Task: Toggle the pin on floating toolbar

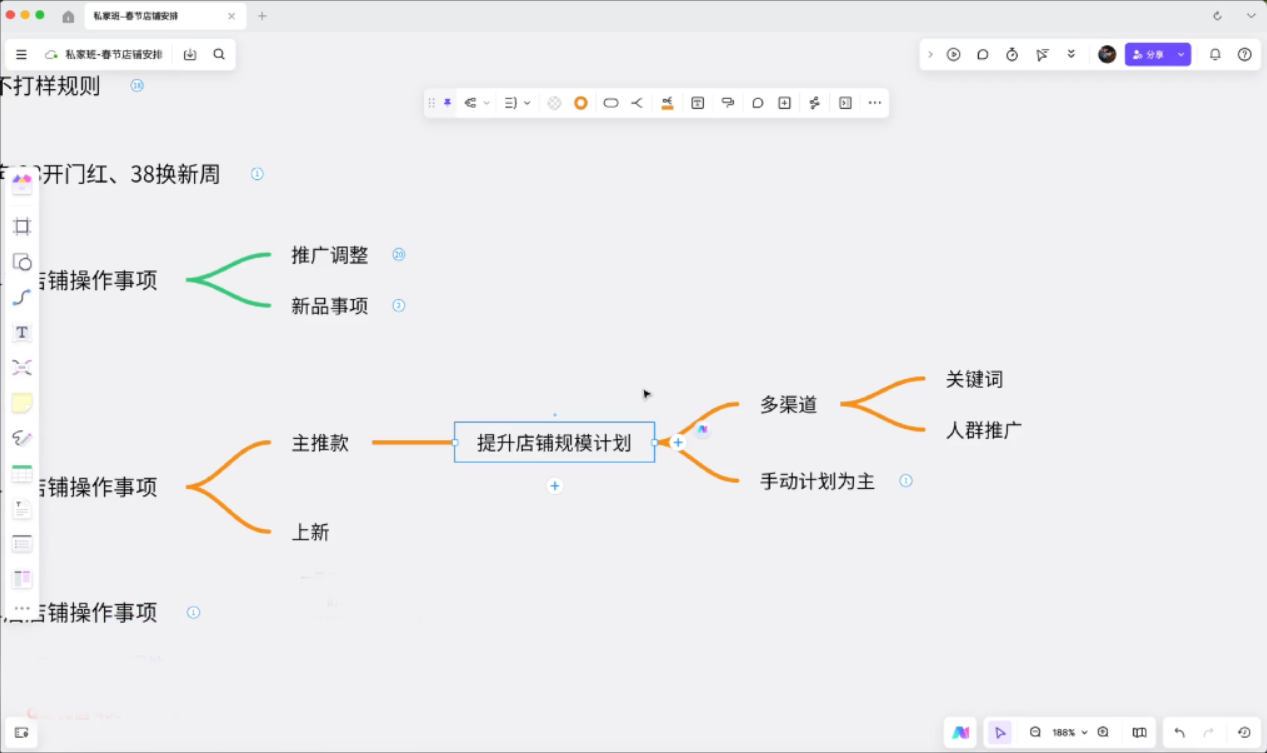Action: [x=447, y=102]
